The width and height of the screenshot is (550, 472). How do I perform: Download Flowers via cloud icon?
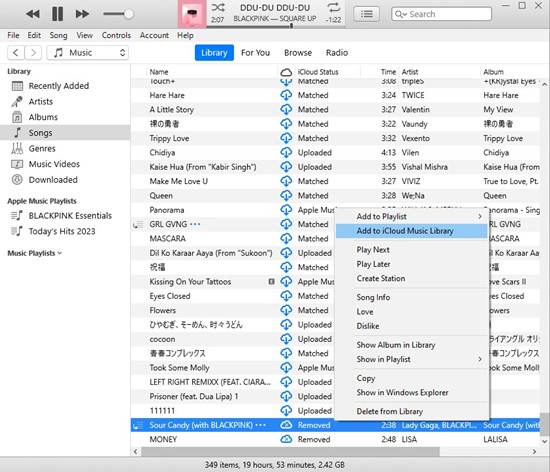(286, 310)
